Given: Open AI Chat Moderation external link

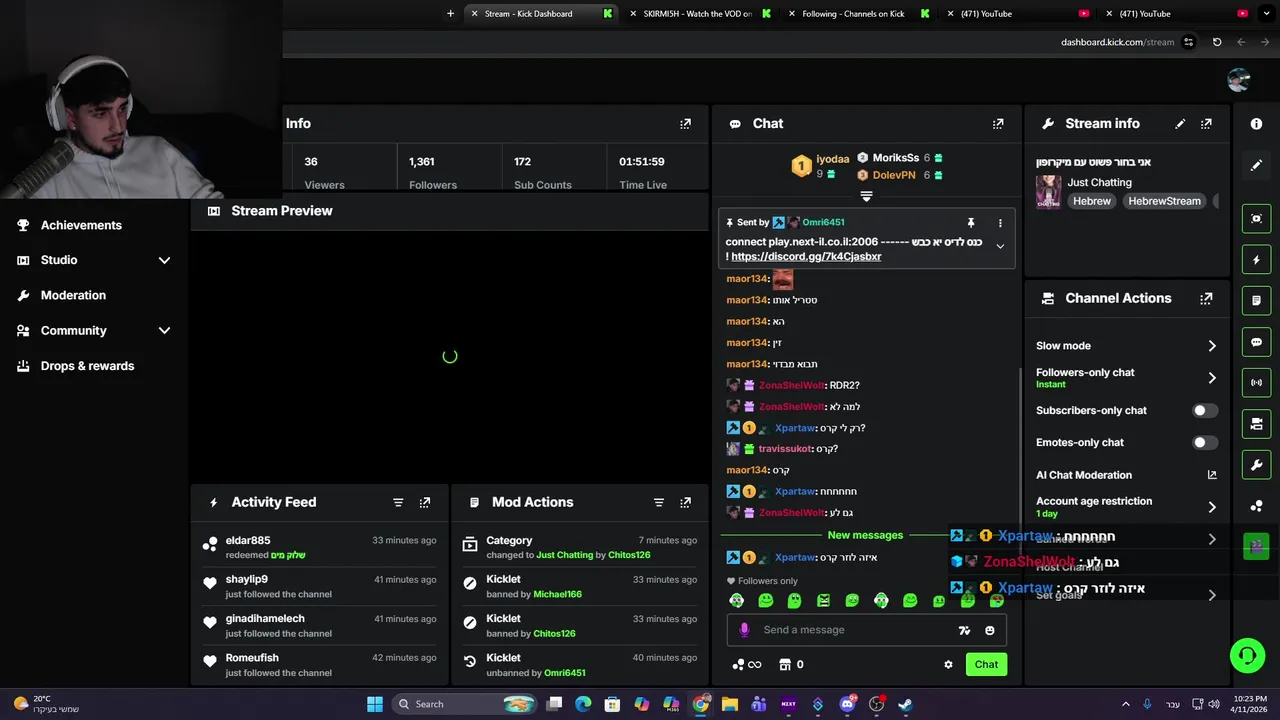Looking at the screenshot, I should (1212, 475).
